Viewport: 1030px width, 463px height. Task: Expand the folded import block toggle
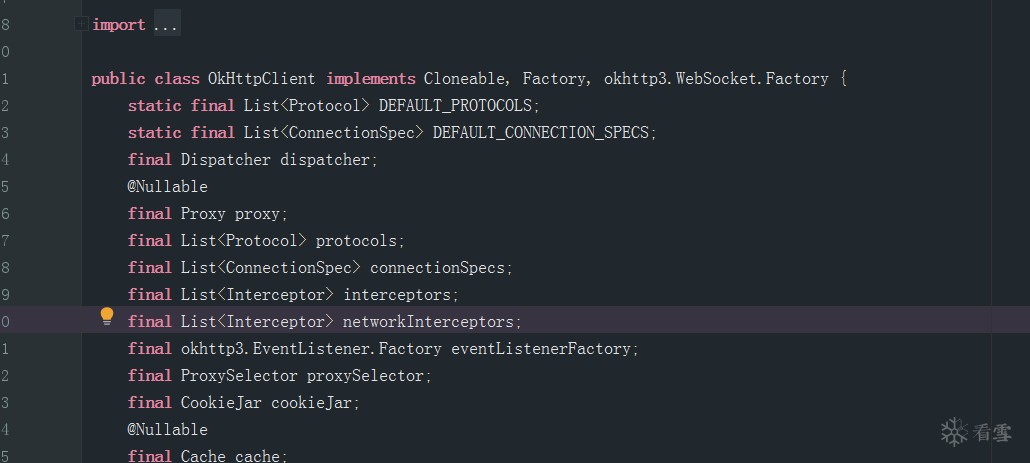coord(81,25)
